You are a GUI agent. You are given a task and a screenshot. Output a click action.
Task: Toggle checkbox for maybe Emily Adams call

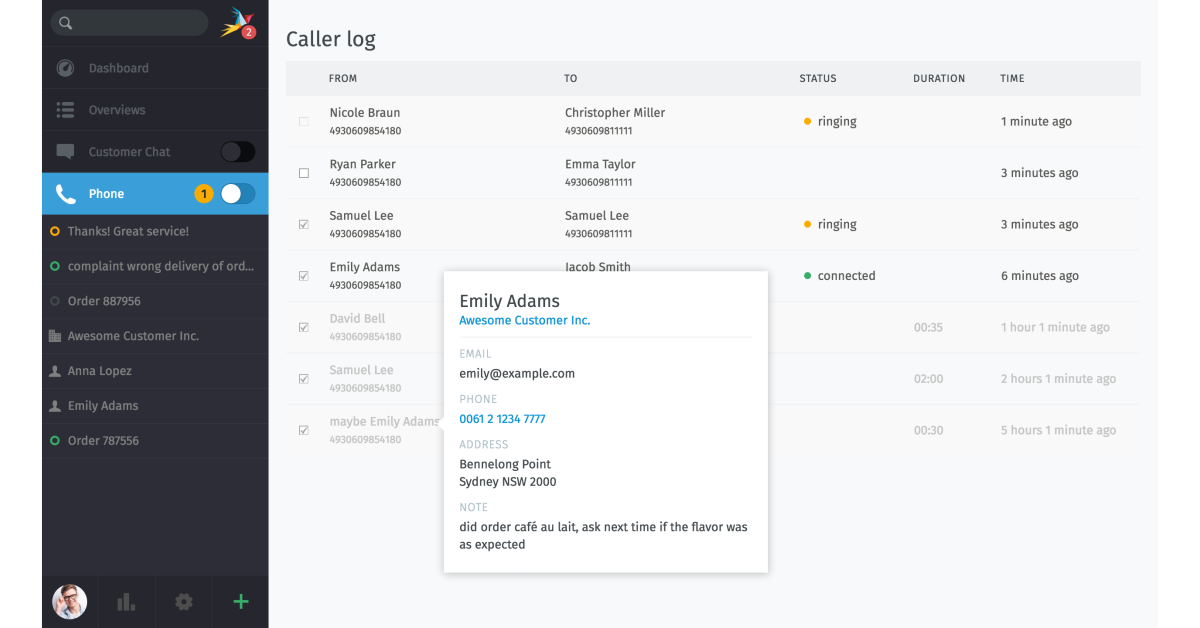[x=304, y=430]
